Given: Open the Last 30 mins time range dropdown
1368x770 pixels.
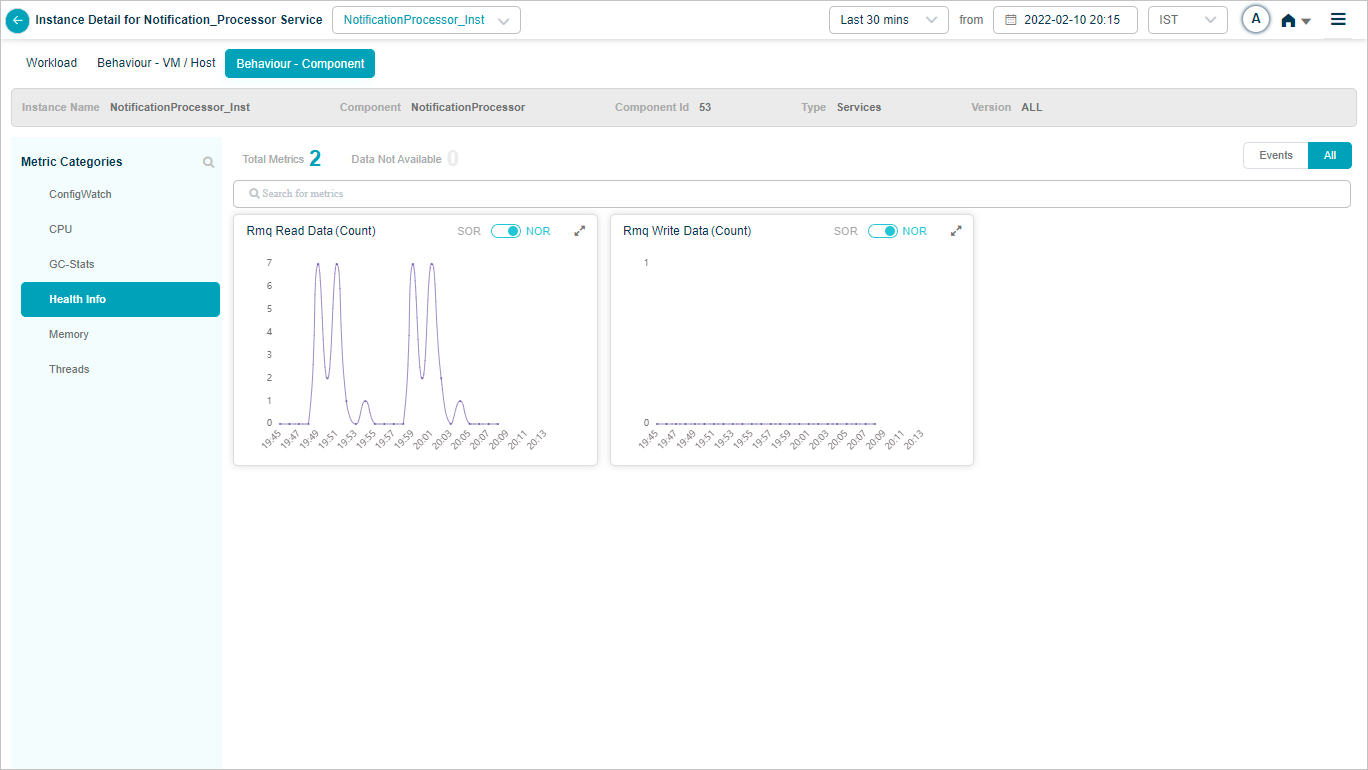Looking at the screenshot, I should [888, 20].
